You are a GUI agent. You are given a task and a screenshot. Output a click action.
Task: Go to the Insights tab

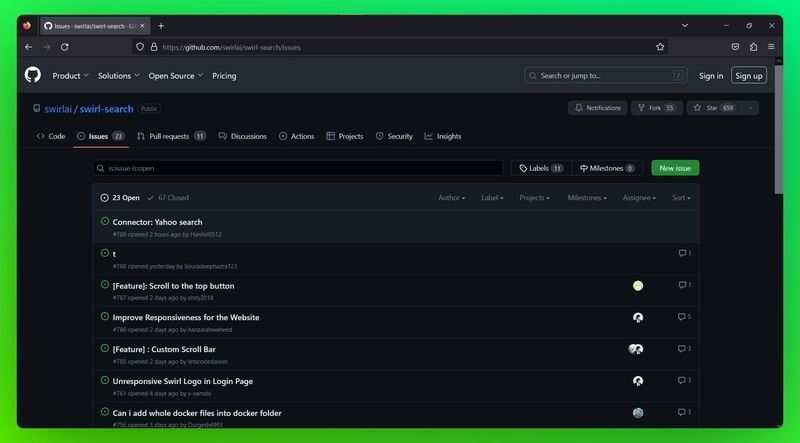point(443,136)
